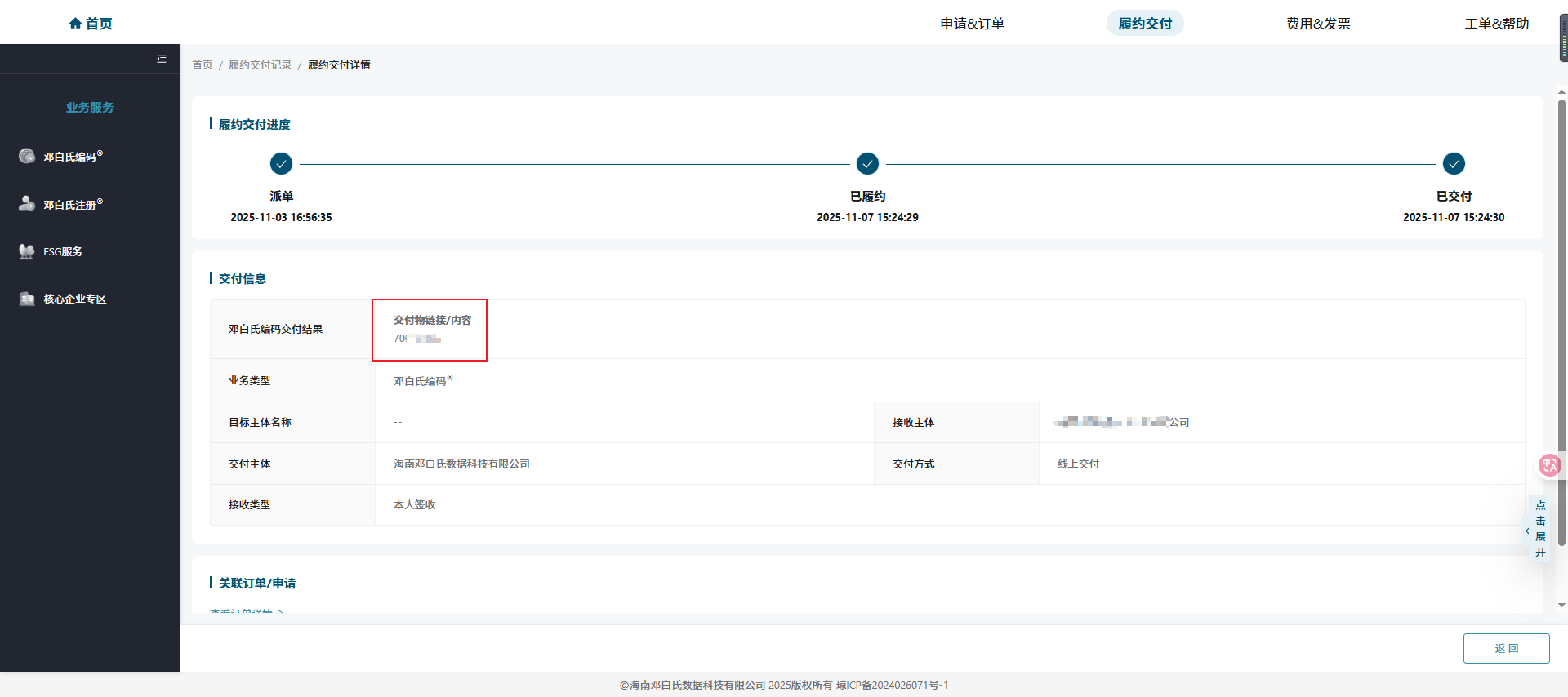
Task: Go to 履约交付记录 in breadcrumb
Action: click(260, 65)
